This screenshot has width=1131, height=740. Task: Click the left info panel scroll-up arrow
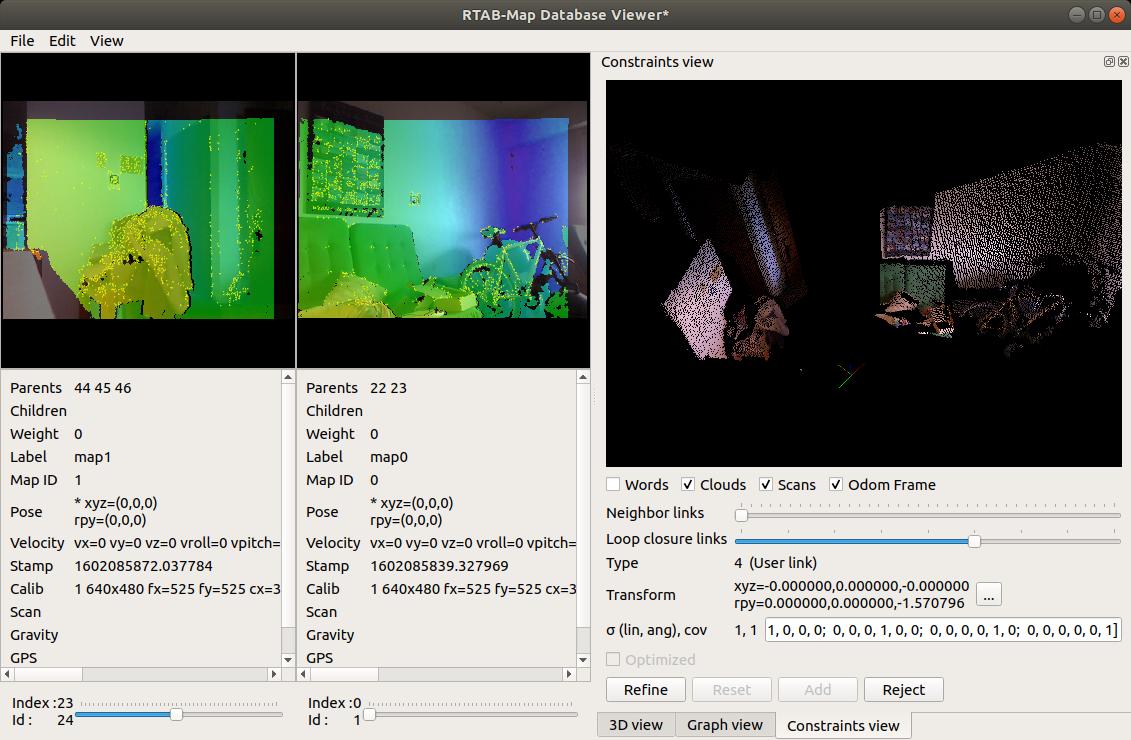289,378
